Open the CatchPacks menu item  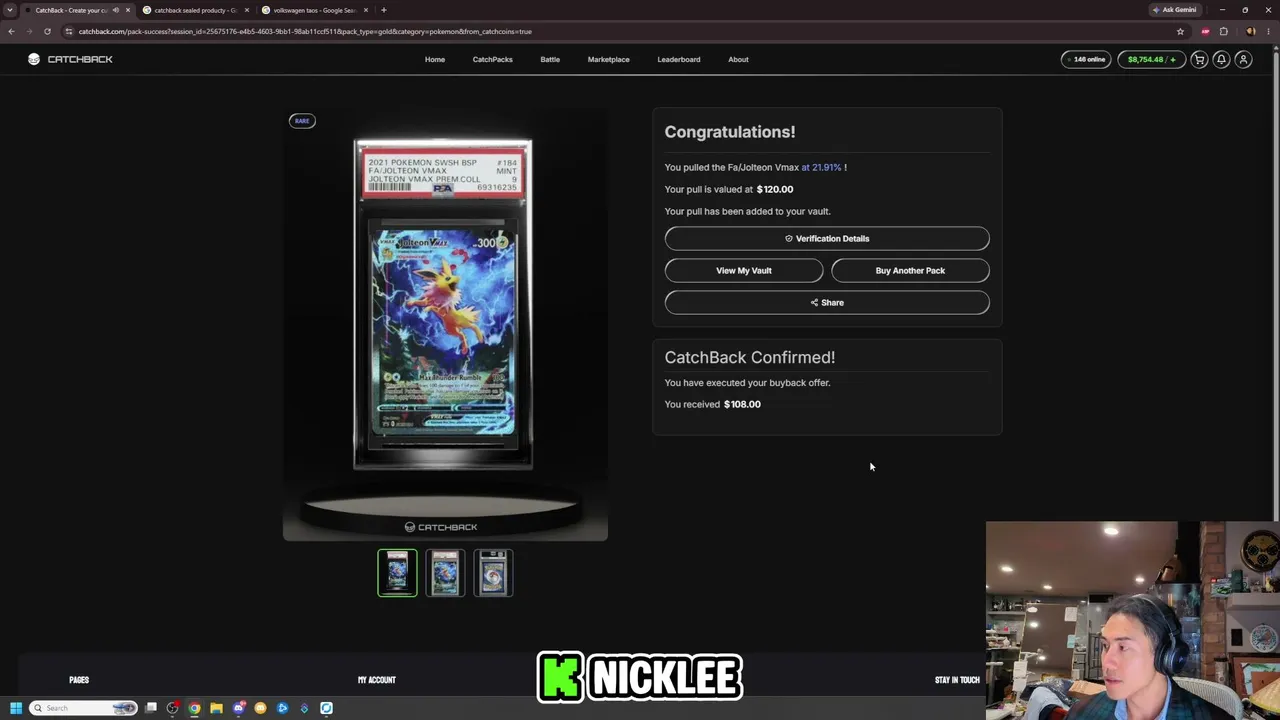coord(493,59)
